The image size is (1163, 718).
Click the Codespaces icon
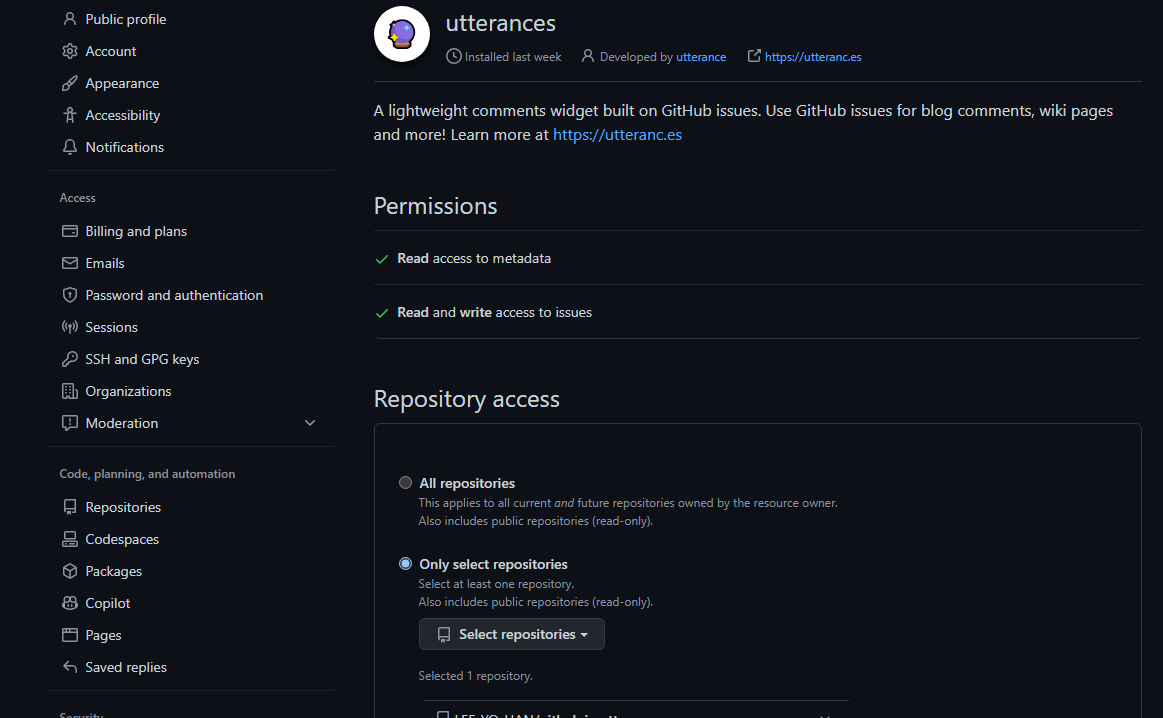pyautogui.click(x=70, y=539)
